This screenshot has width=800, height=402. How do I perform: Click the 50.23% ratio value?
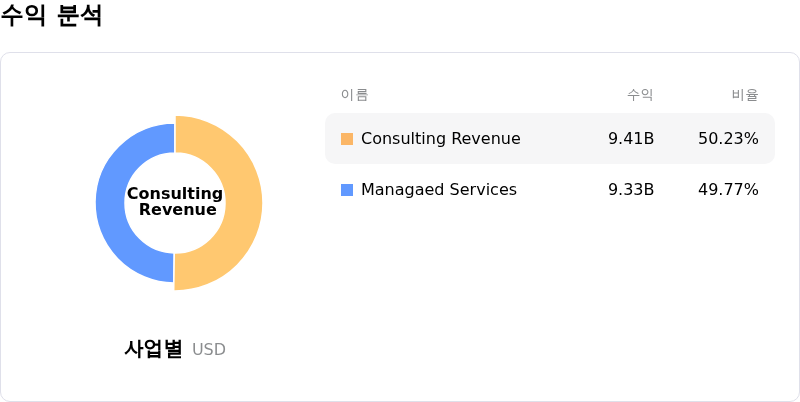(728, 139)
